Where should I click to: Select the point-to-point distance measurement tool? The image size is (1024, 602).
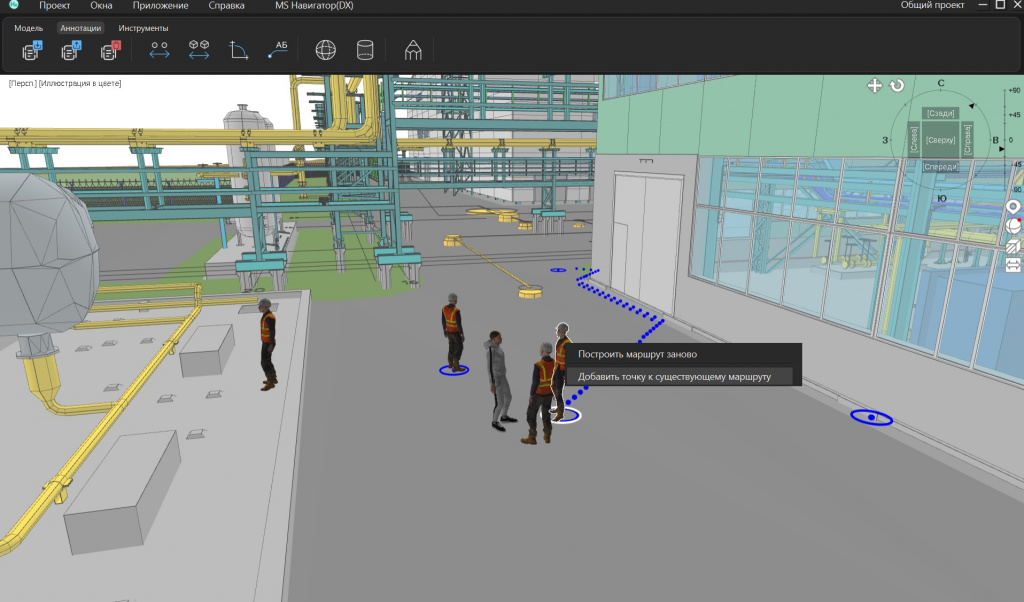coord(159,50)
